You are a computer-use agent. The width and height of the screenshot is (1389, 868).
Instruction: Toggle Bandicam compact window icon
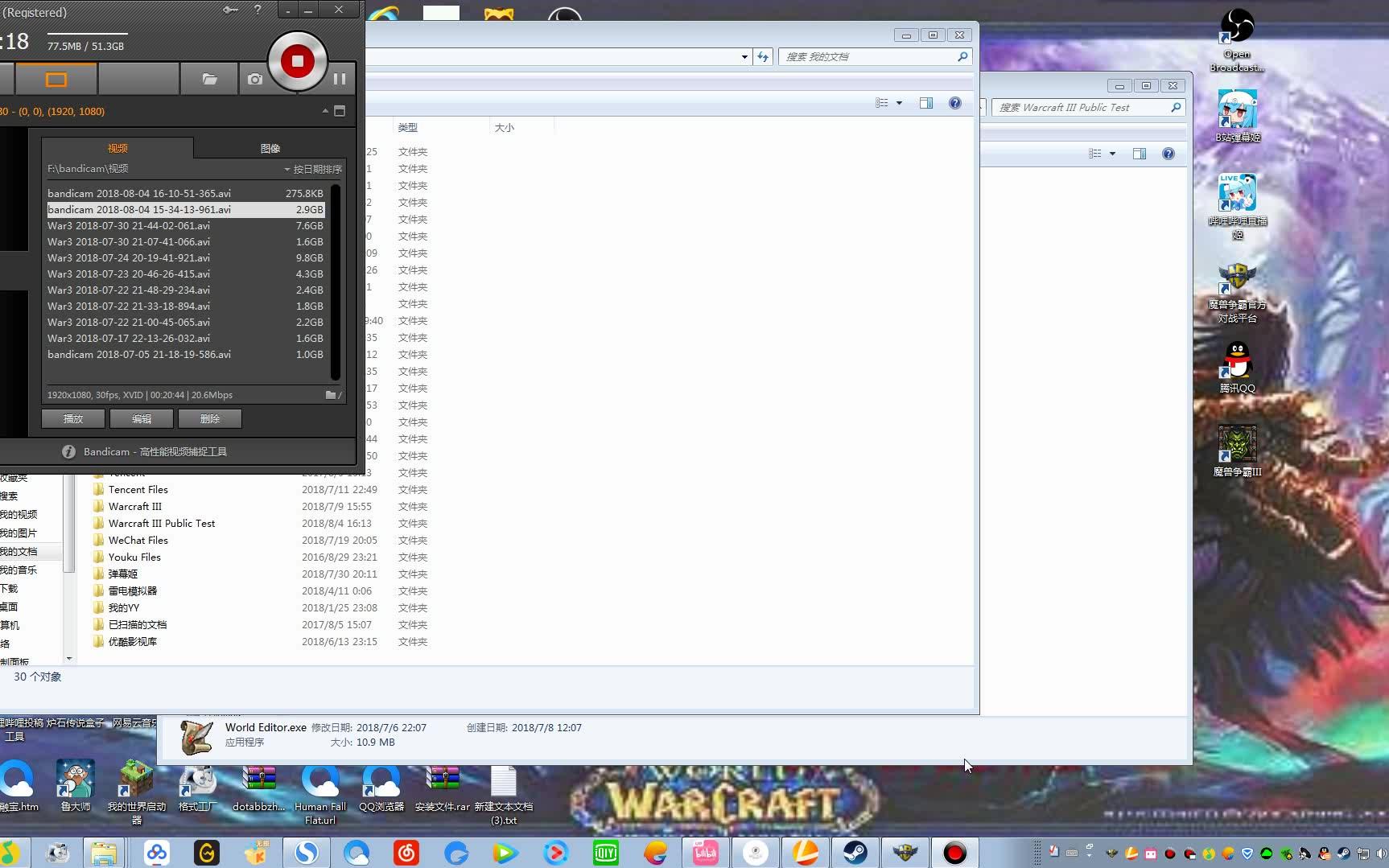tap(340, 111)
